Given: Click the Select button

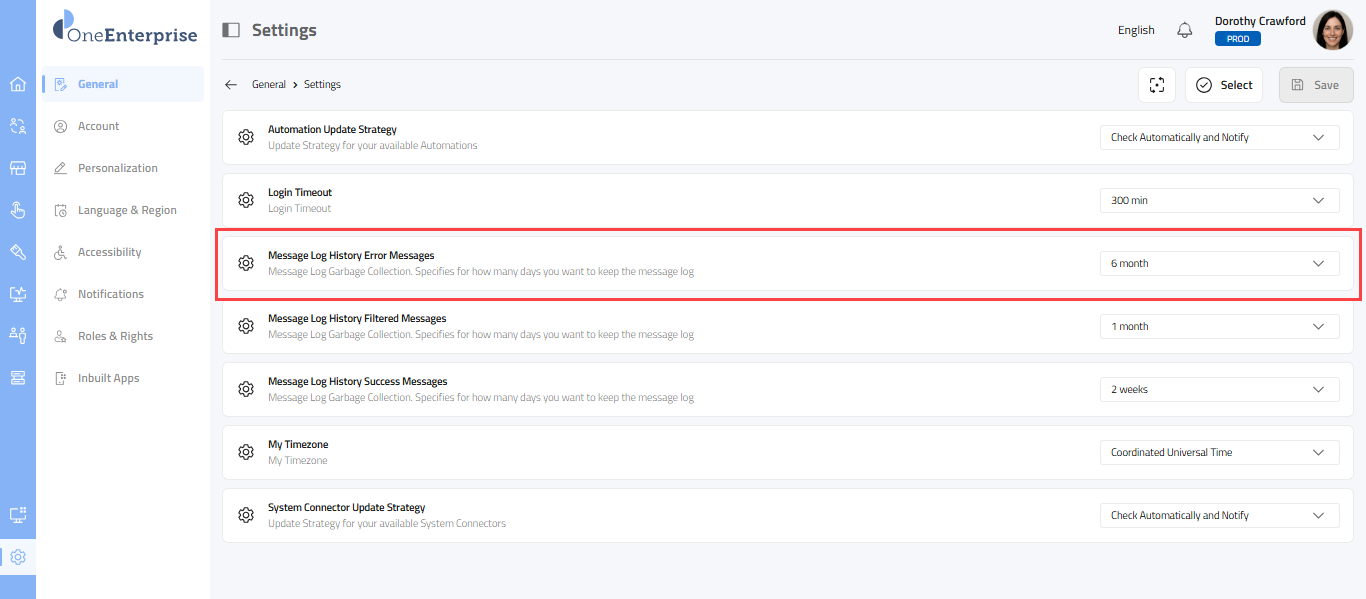Looking at the screenshot, I should pyautogui.click(x=1224, y=85).
